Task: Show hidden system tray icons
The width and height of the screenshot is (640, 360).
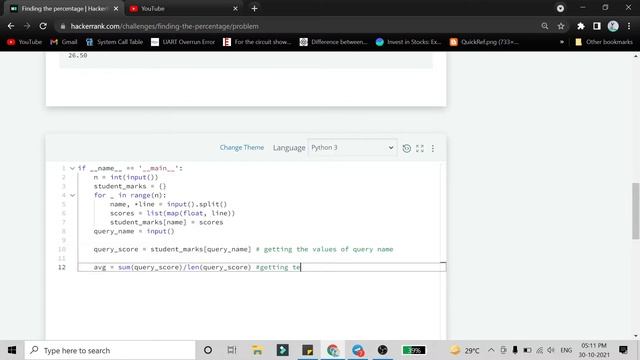Action: 491,350
